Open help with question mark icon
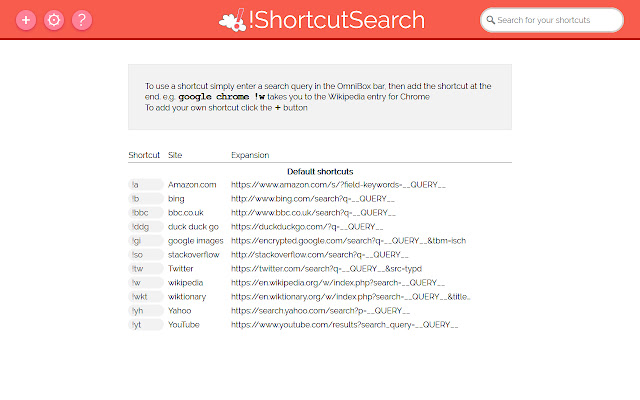The height and width of the screenshot is (400, 640). coord(82,20)
